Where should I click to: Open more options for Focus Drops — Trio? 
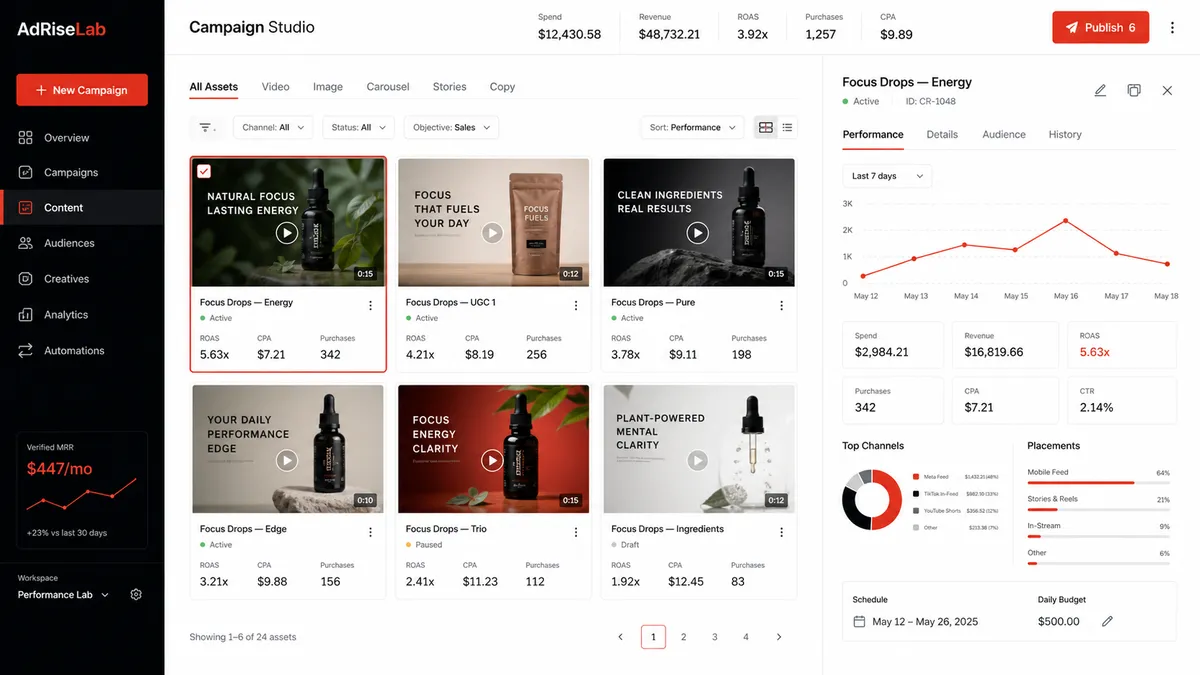576,533
